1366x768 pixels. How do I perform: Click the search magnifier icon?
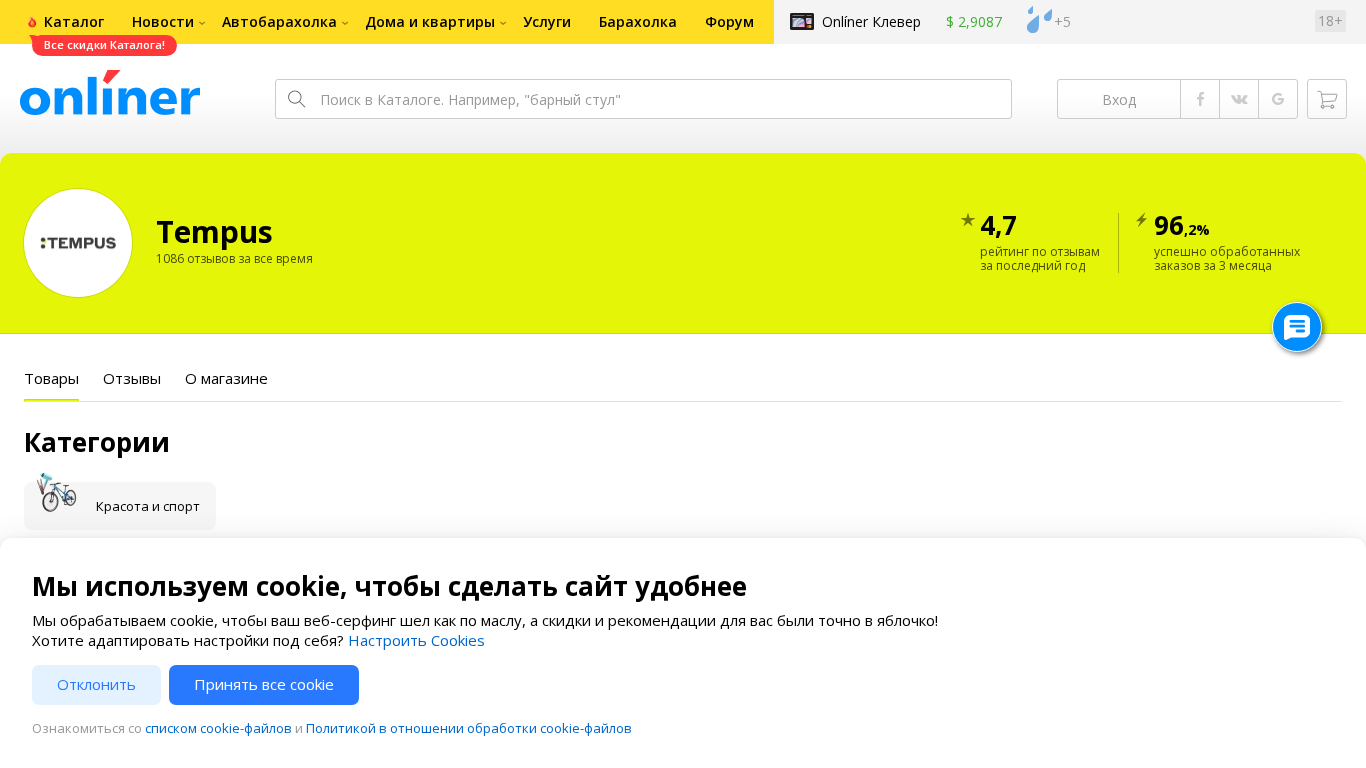point(296,99)
